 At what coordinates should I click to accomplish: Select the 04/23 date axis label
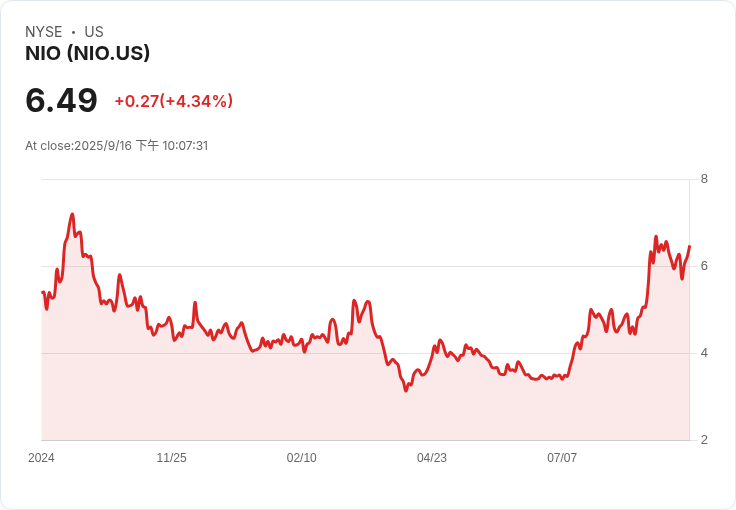pyautogui.click(x=431, y=458)
